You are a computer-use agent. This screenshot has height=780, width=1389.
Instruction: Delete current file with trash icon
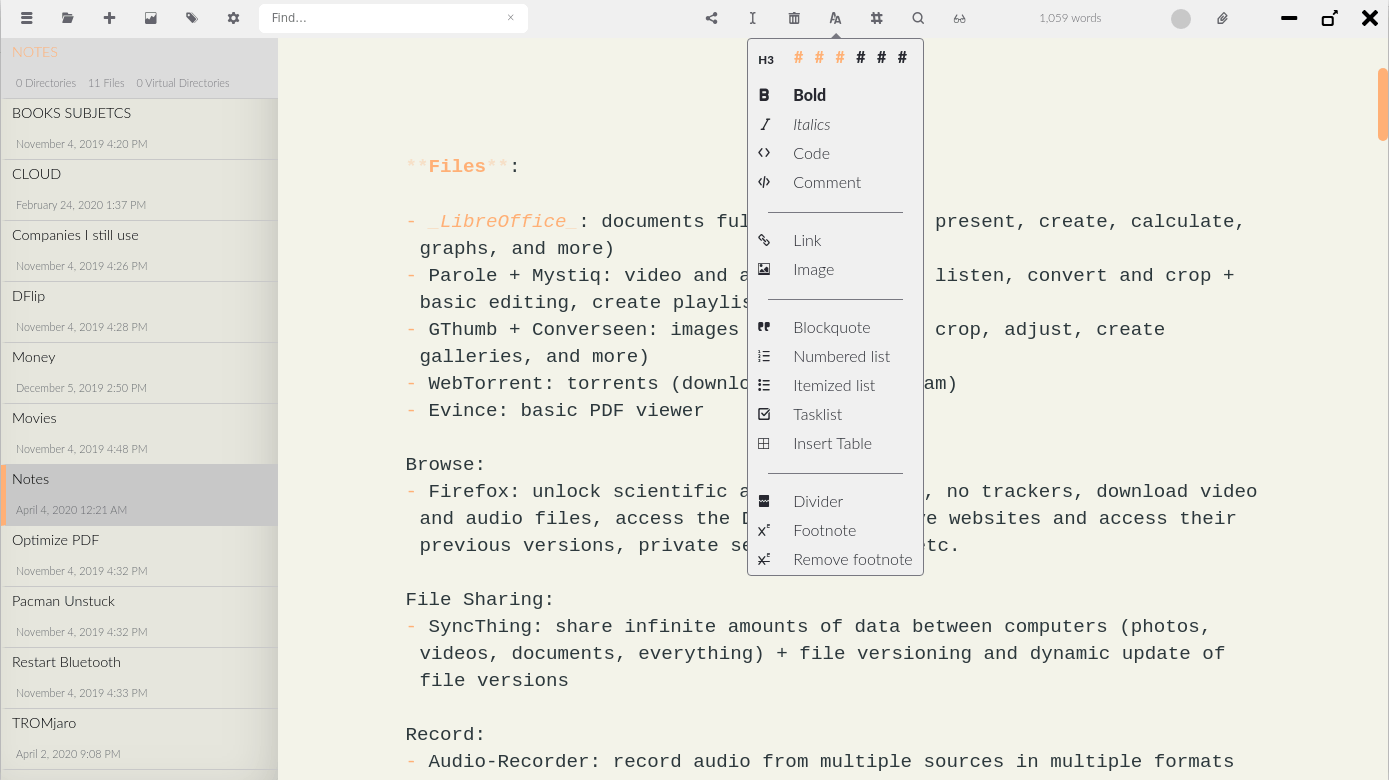pyautogui.click(x=794, y=18)
